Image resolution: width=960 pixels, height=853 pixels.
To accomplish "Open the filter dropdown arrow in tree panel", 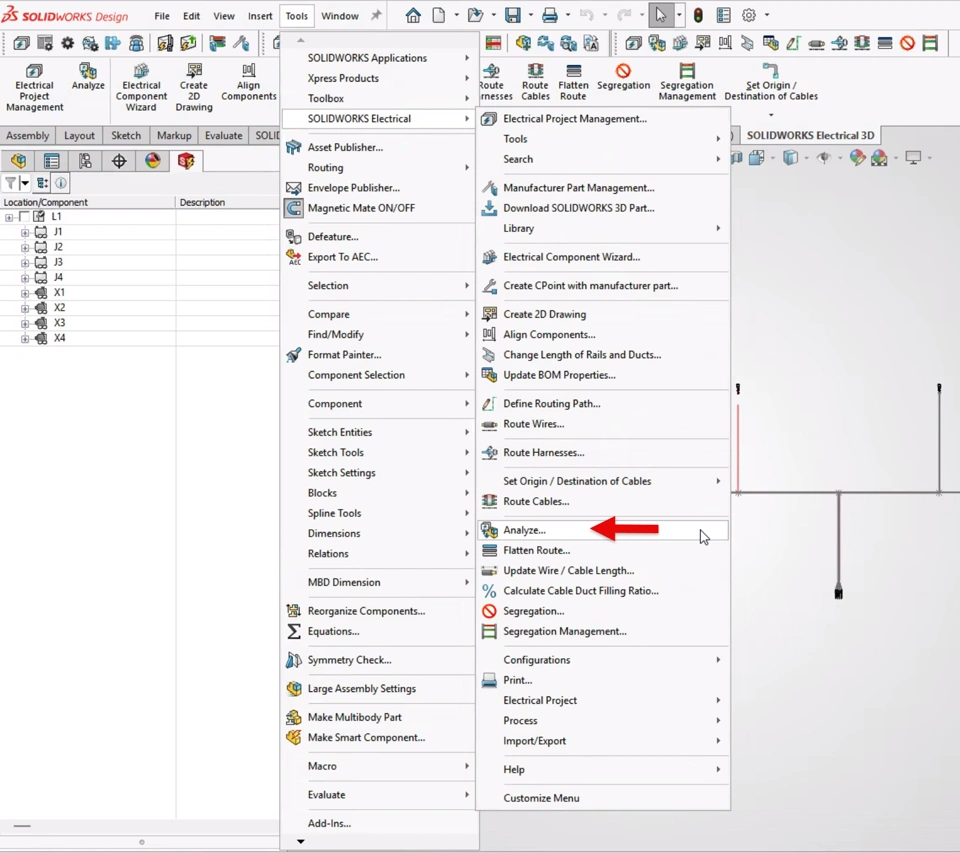I will click(x=25, y=182).
